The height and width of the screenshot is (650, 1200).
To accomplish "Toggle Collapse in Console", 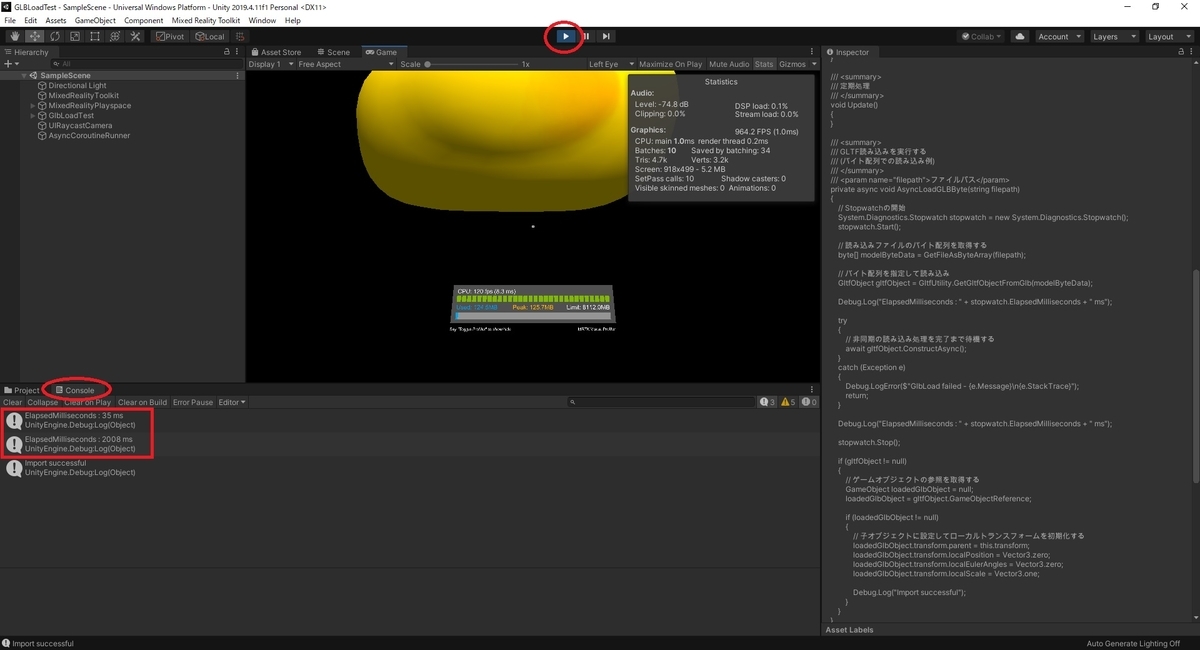I will (43, 402).
